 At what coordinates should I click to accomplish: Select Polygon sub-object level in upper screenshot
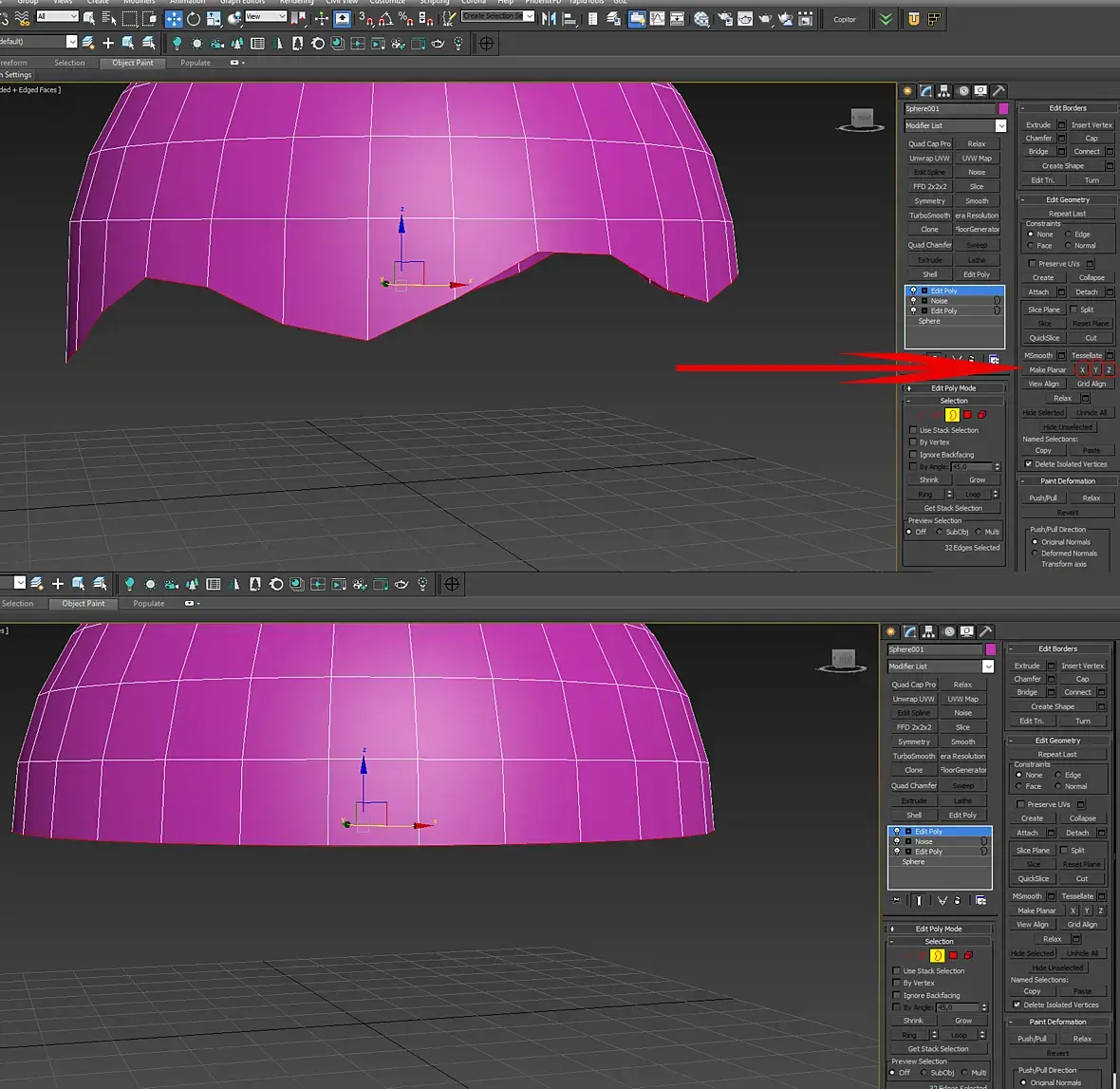click(967, 415)
